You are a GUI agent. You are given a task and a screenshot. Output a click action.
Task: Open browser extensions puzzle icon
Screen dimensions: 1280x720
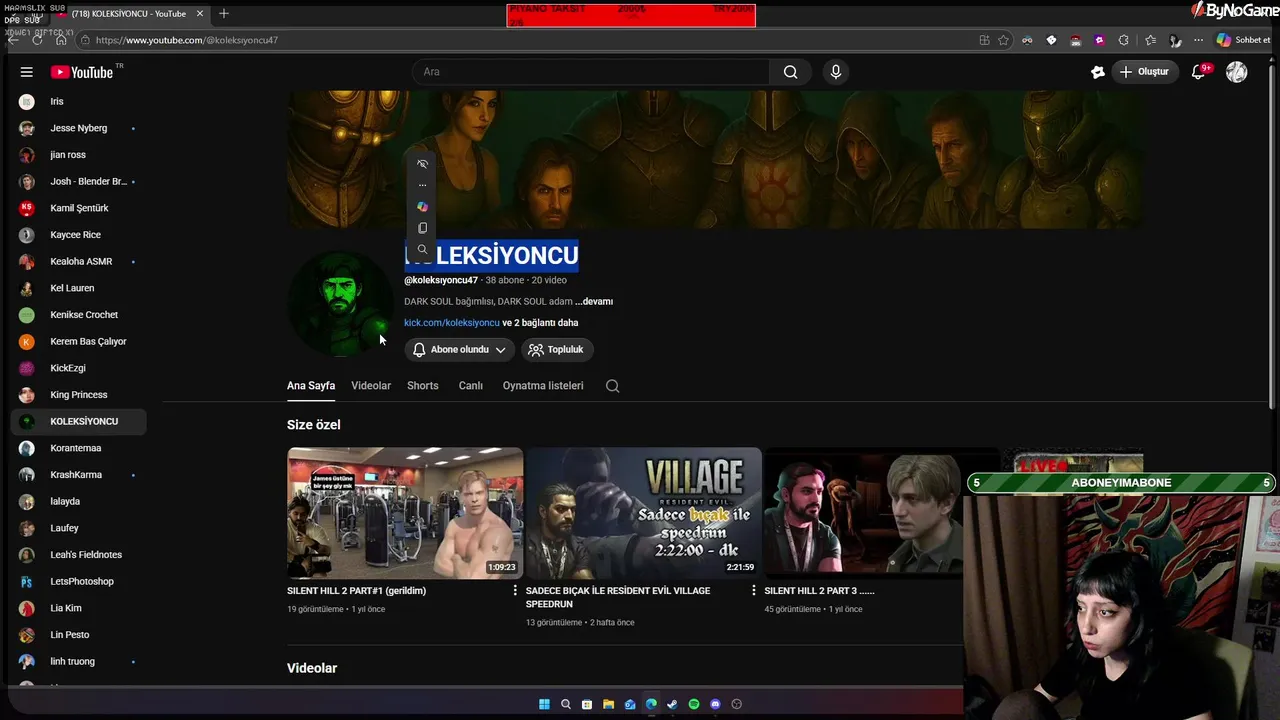click(x=1124, y=40)
